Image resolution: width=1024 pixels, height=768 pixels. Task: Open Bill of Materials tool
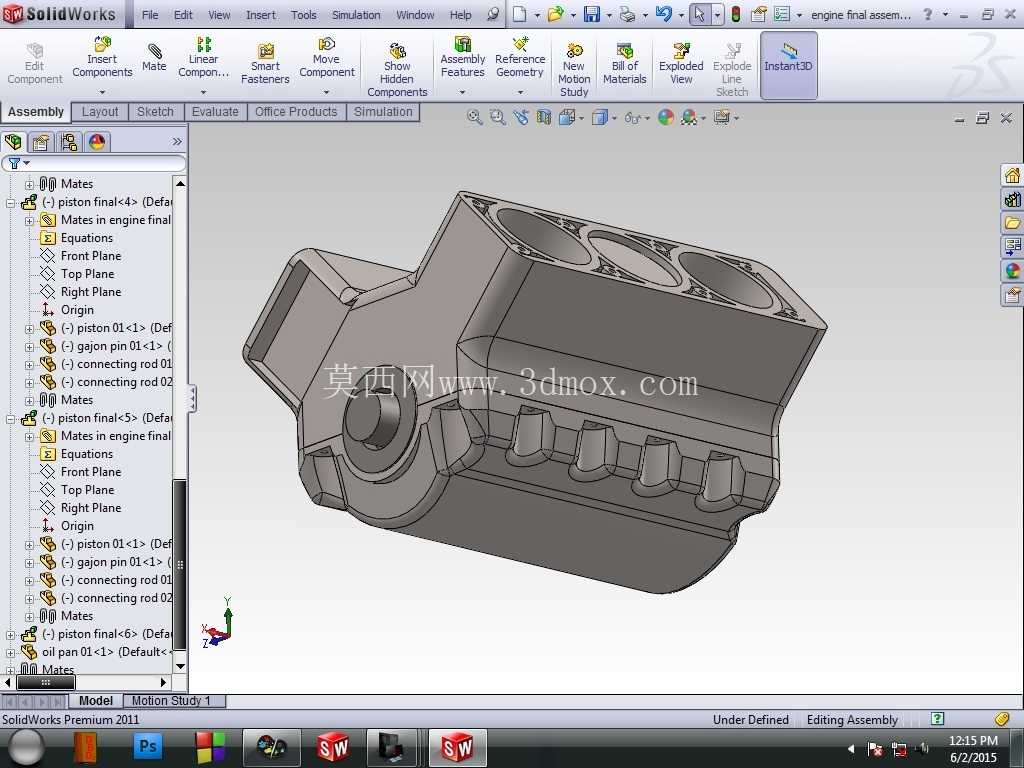(x=624, y=63)
